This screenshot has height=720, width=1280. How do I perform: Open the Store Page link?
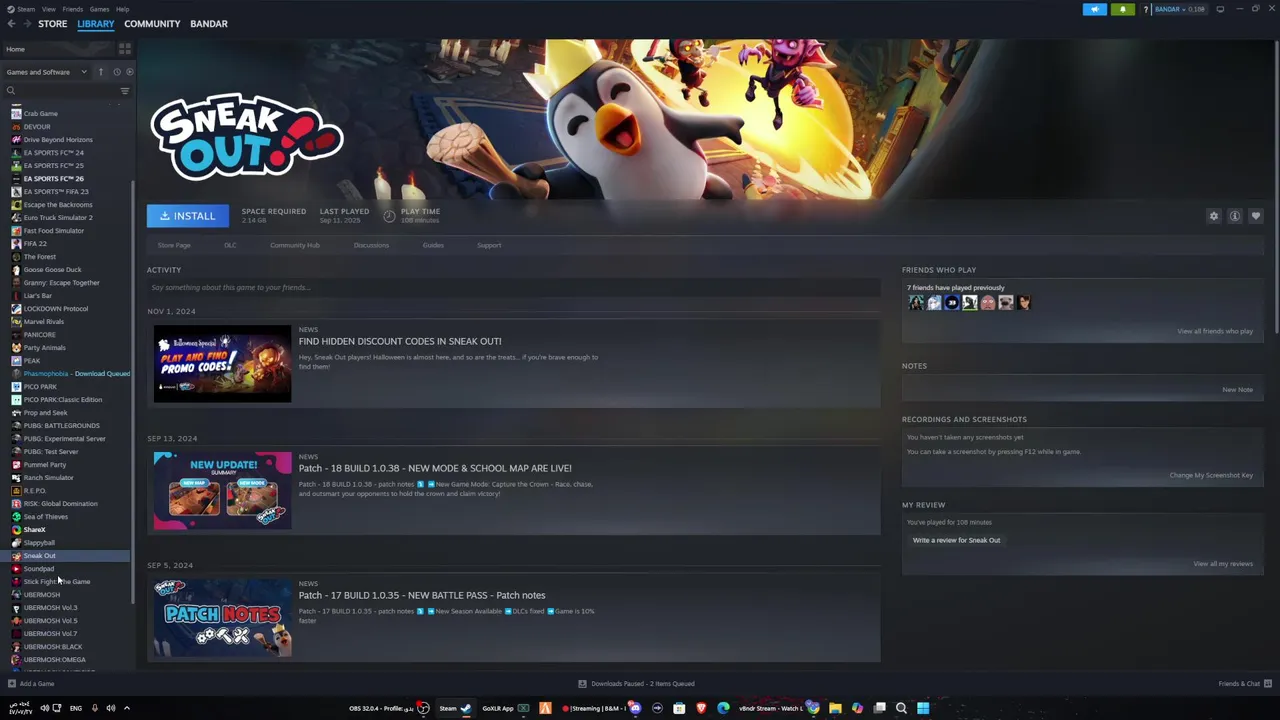click(x=174, y=245)
